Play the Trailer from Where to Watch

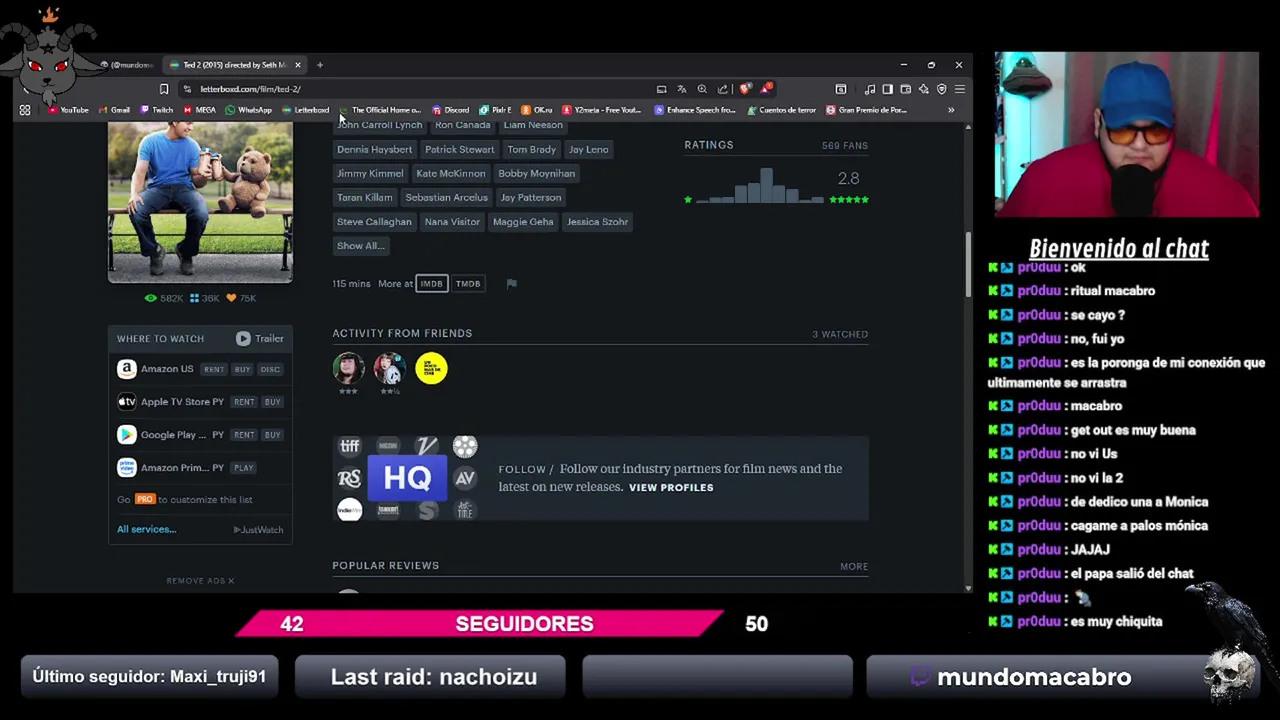click(260, 339)
